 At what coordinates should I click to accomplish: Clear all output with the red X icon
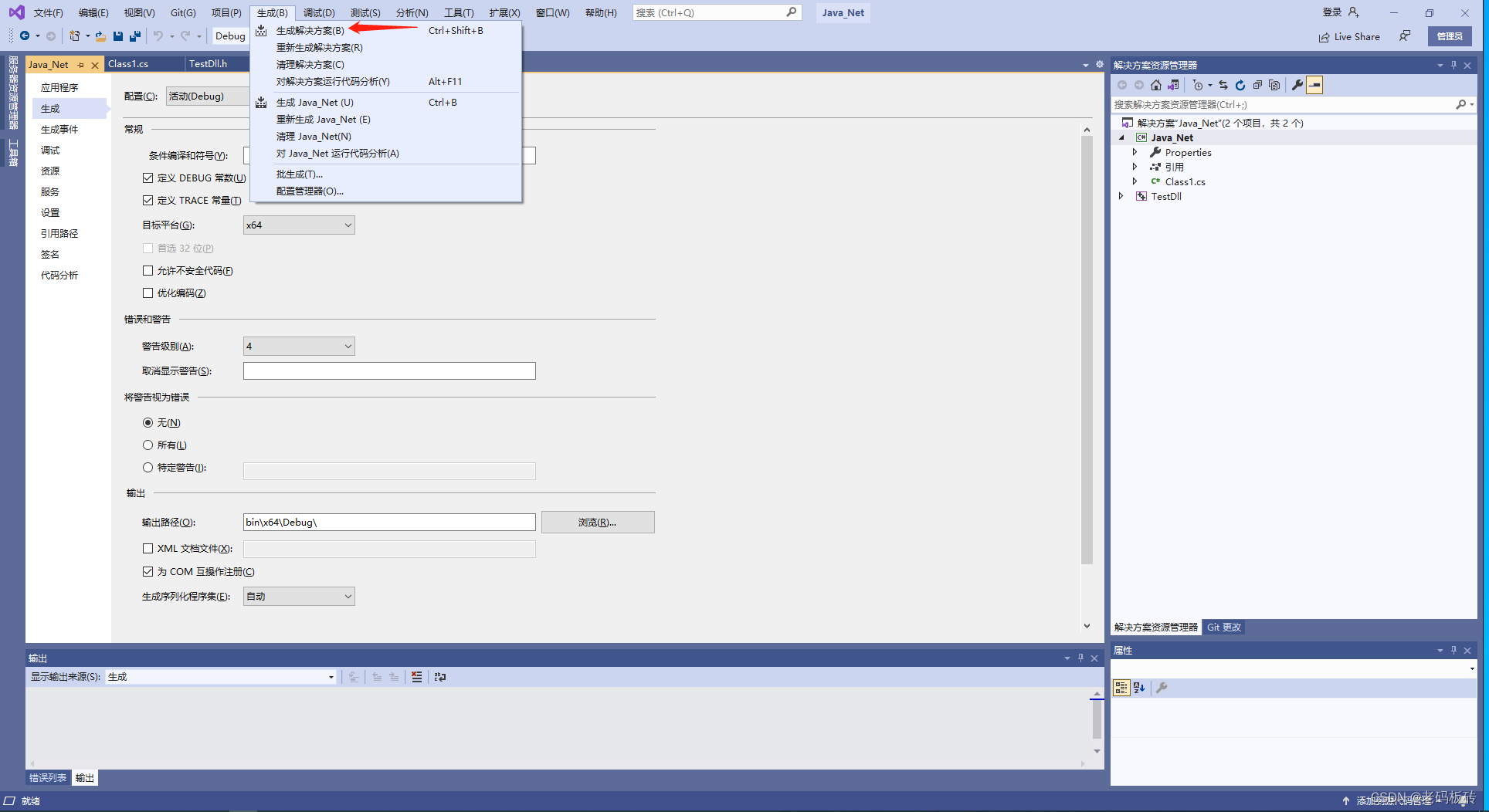coord(417,677)
